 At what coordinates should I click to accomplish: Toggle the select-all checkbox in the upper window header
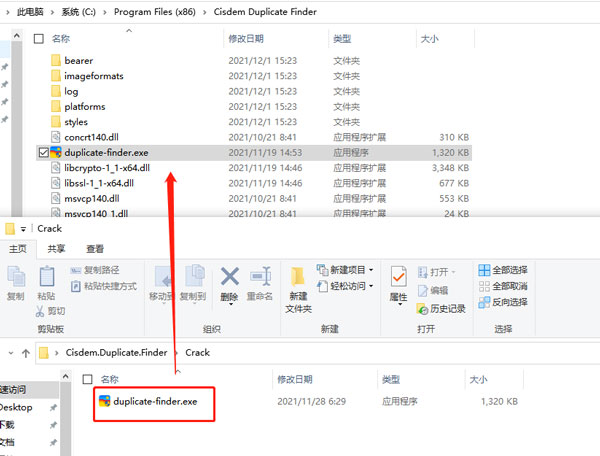tap(39, 39)
